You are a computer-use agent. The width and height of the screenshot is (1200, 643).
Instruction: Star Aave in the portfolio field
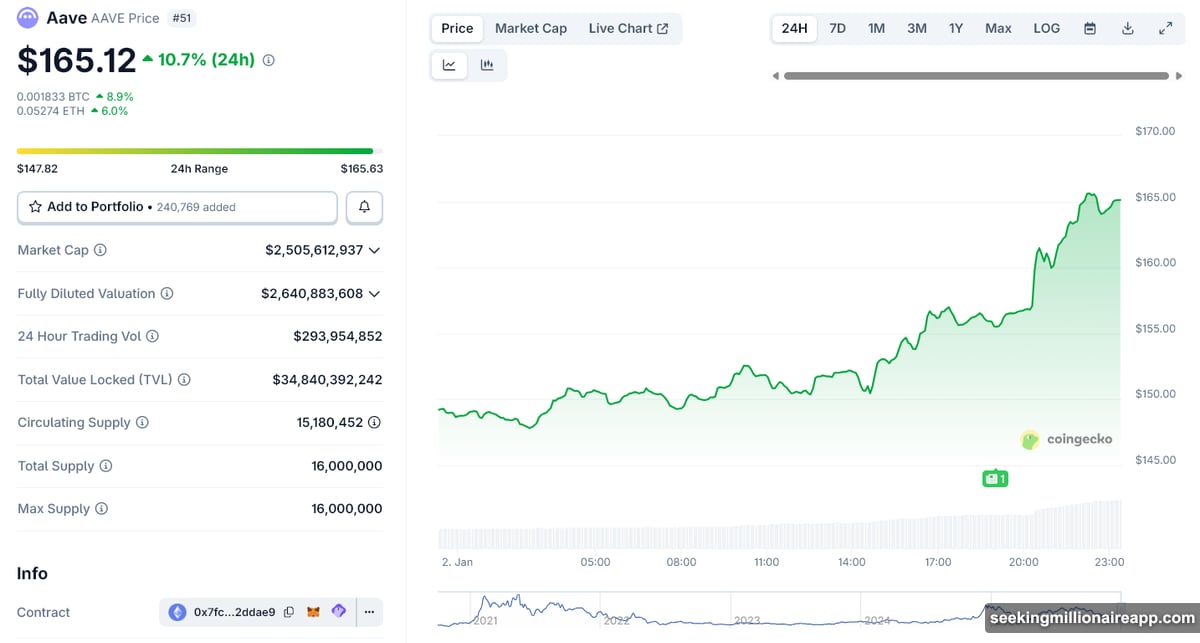tap(36, 206)
